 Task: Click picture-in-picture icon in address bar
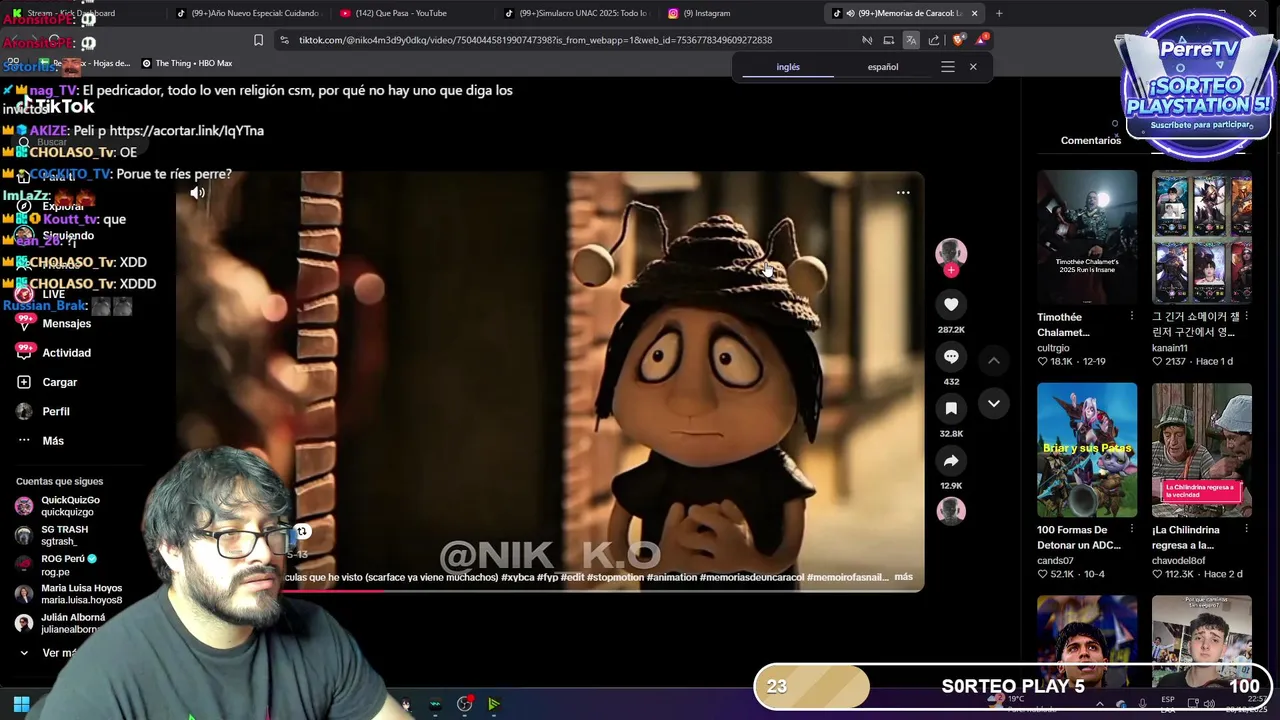(x=888, y=40)
